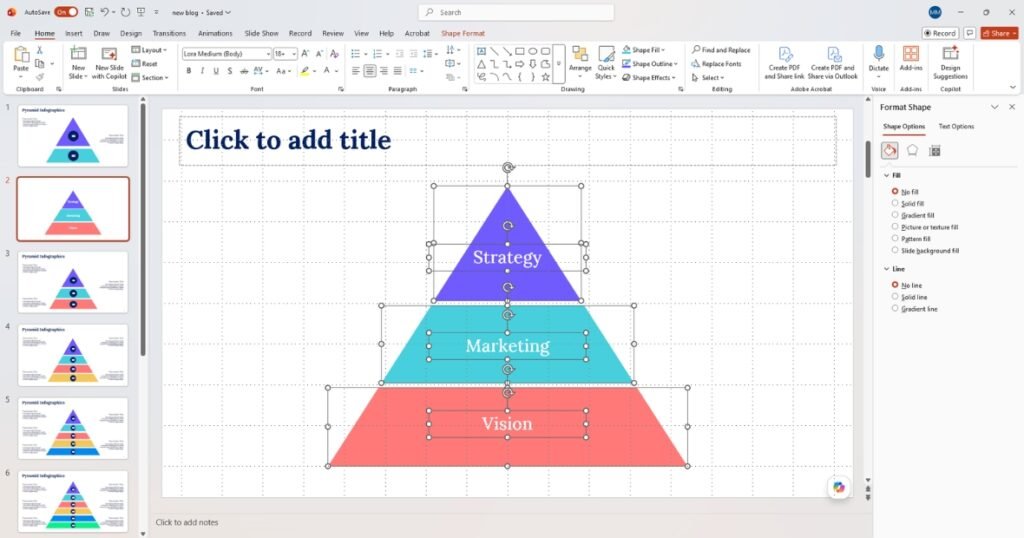Switch to the Animations tab
Screen dimensions: 1024x538
pyautogui.click(x=215, y=33)
